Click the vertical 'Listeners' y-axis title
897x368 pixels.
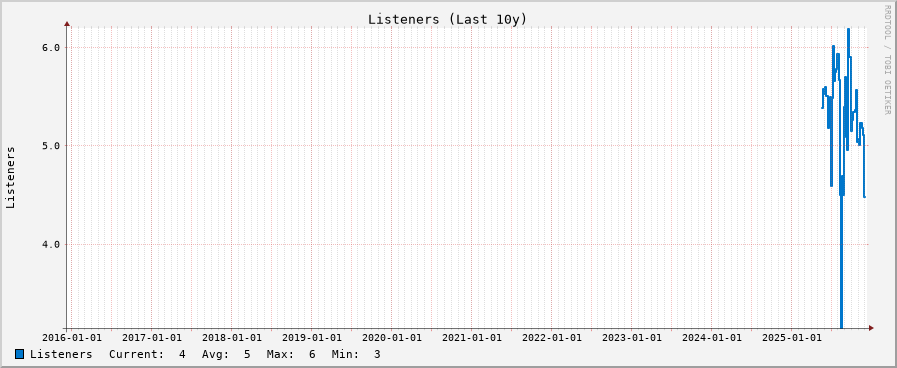pyautogui.click(x=10, y=177)
